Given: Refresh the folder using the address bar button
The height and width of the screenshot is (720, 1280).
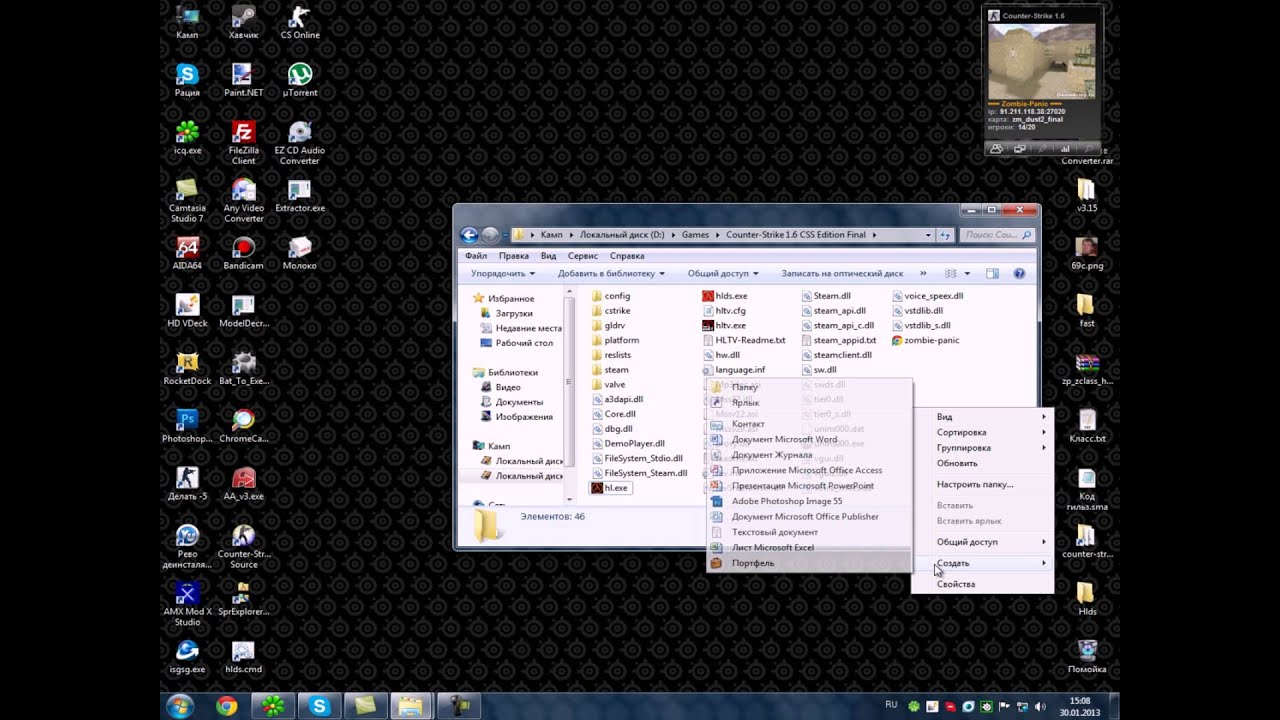Looking at the screenshot, I should 945,235.
